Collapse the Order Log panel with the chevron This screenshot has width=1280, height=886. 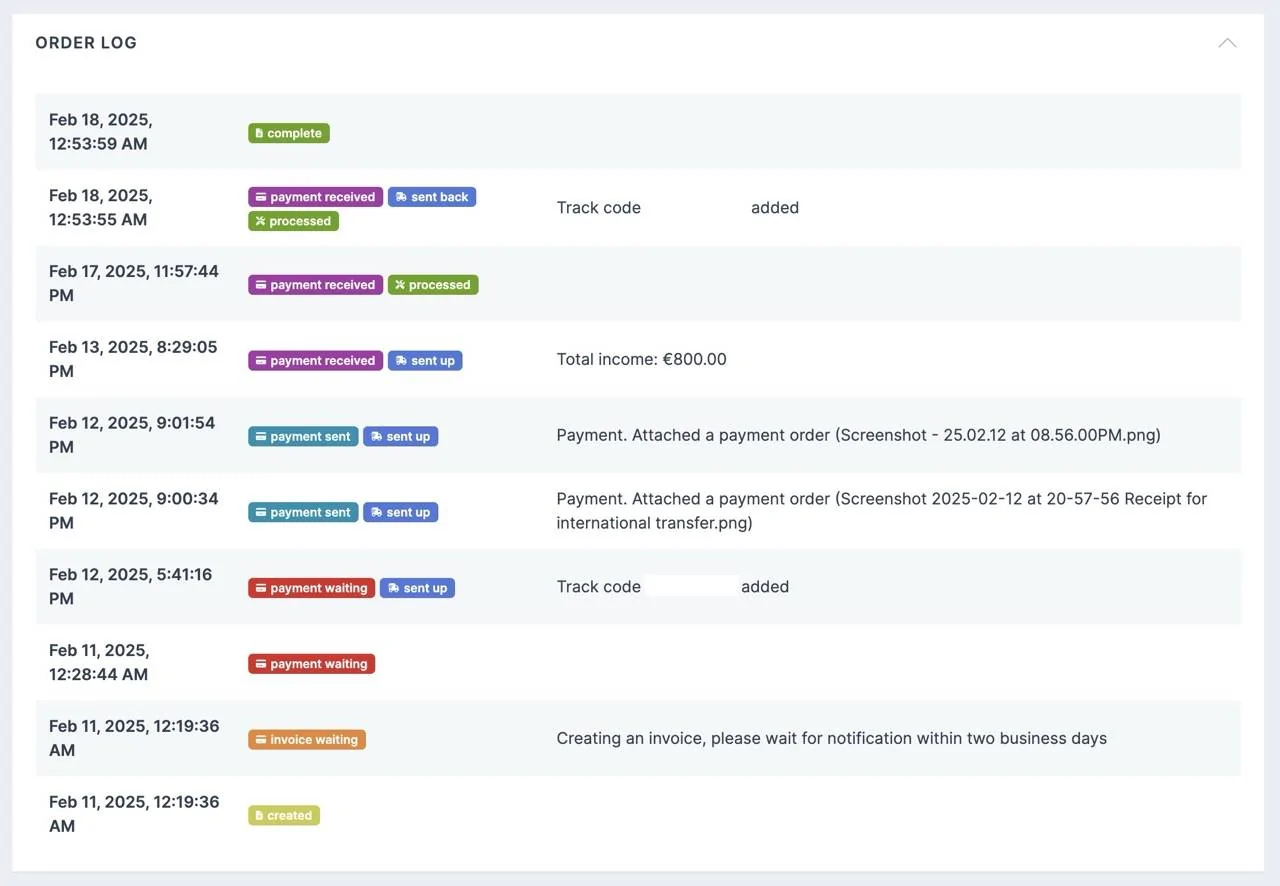tap(1227, 43)
